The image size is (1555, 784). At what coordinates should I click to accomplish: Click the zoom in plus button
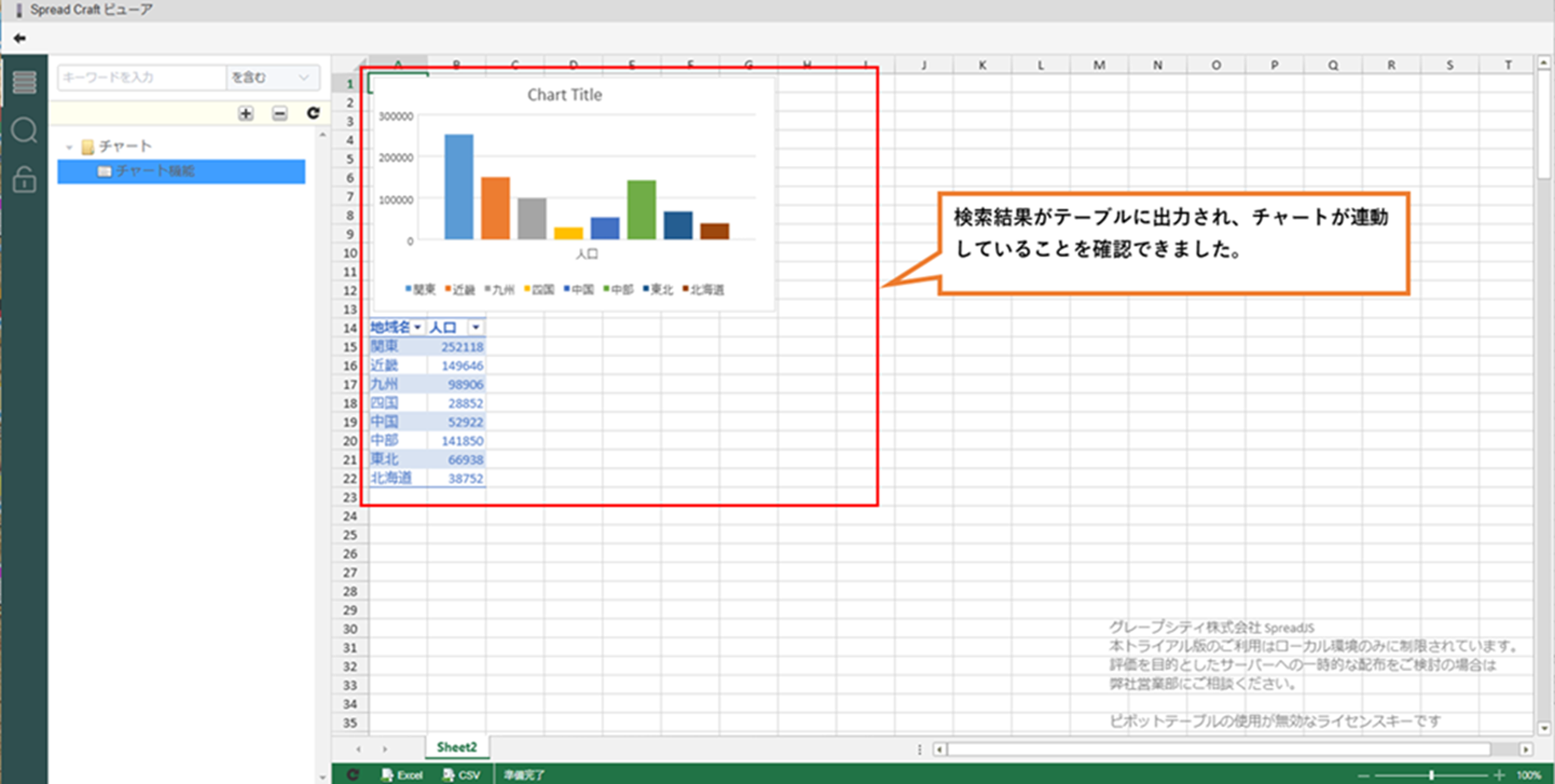click(1499, 775)
